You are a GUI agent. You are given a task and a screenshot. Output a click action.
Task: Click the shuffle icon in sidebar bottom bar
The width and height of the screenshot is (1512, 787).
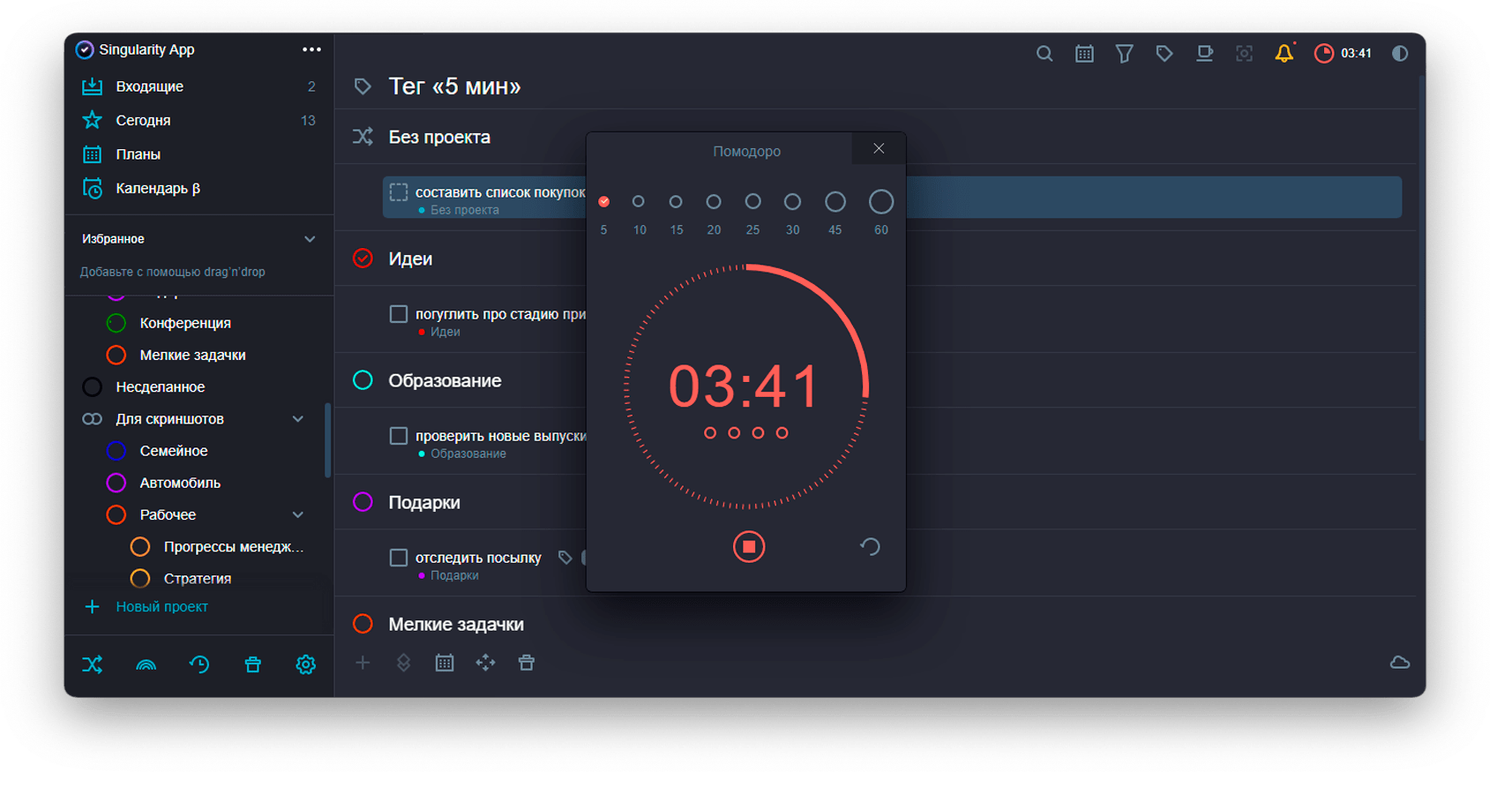click(93, 664)
